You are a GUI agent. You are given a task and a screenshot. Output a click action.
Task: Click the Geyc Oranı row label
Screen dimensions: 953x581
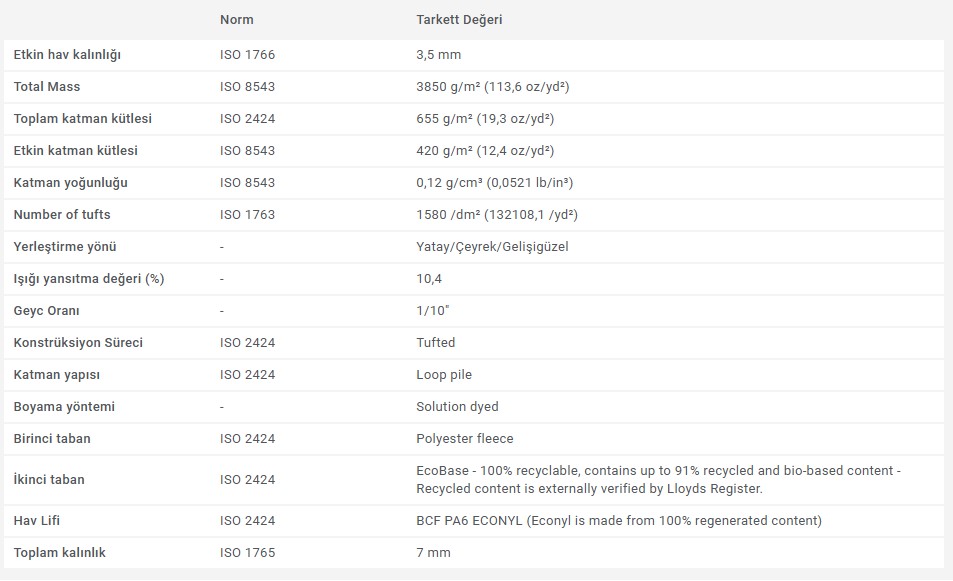coord(46,311)
